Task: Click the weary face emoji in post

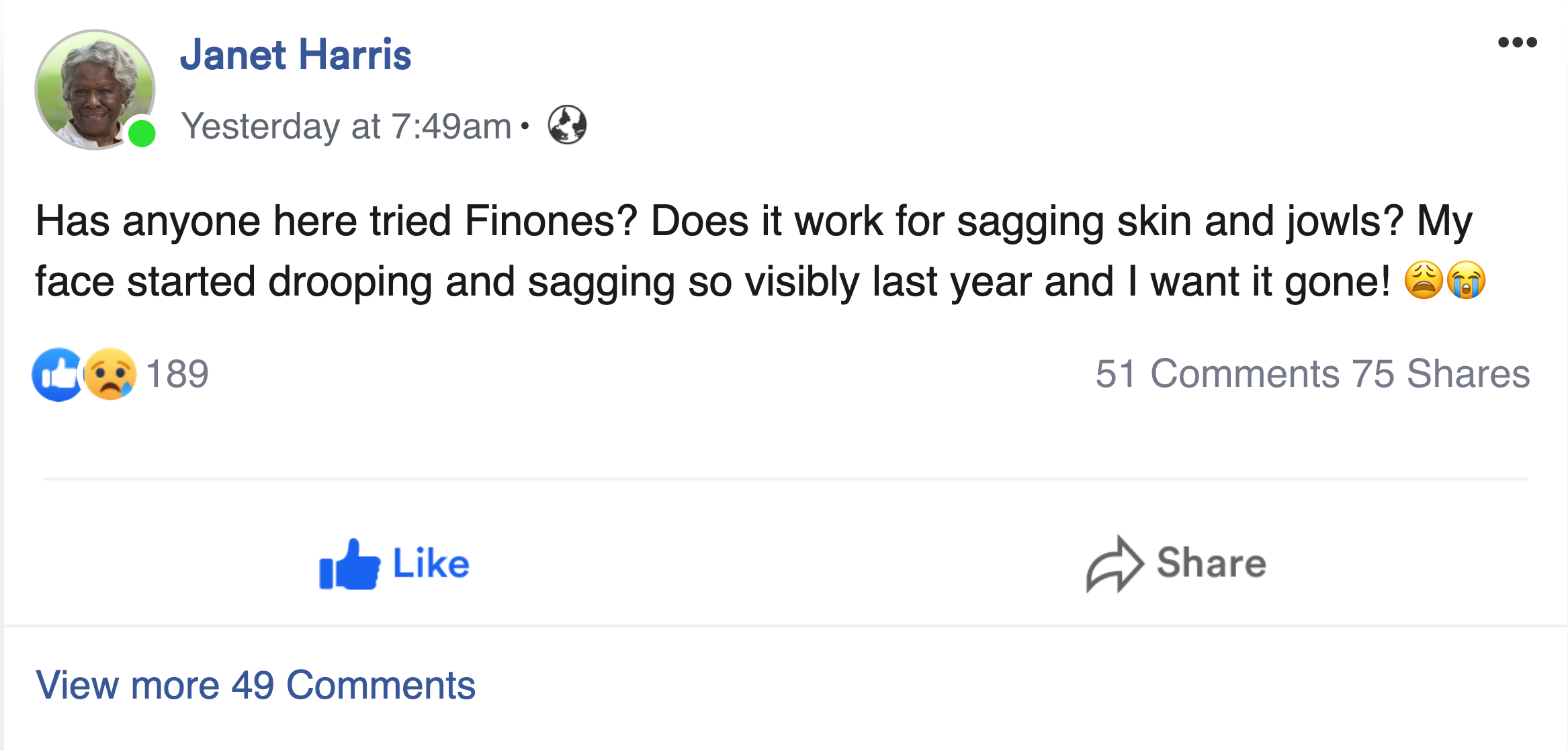Action: tap(1423, 280)
